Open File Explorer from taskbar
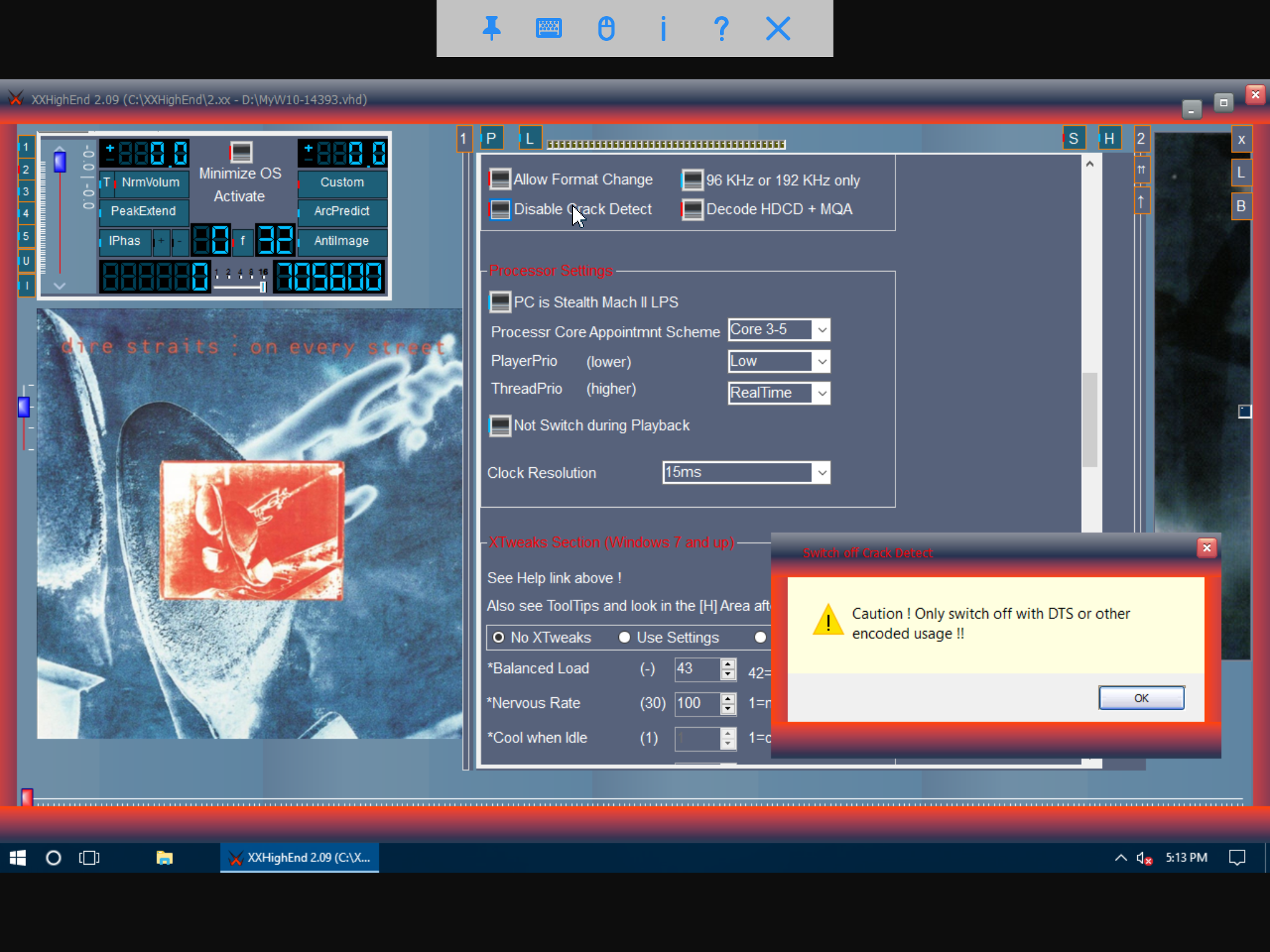Image resolution: width=1270 pixels, height=952 pixels. tap(164, 858)
